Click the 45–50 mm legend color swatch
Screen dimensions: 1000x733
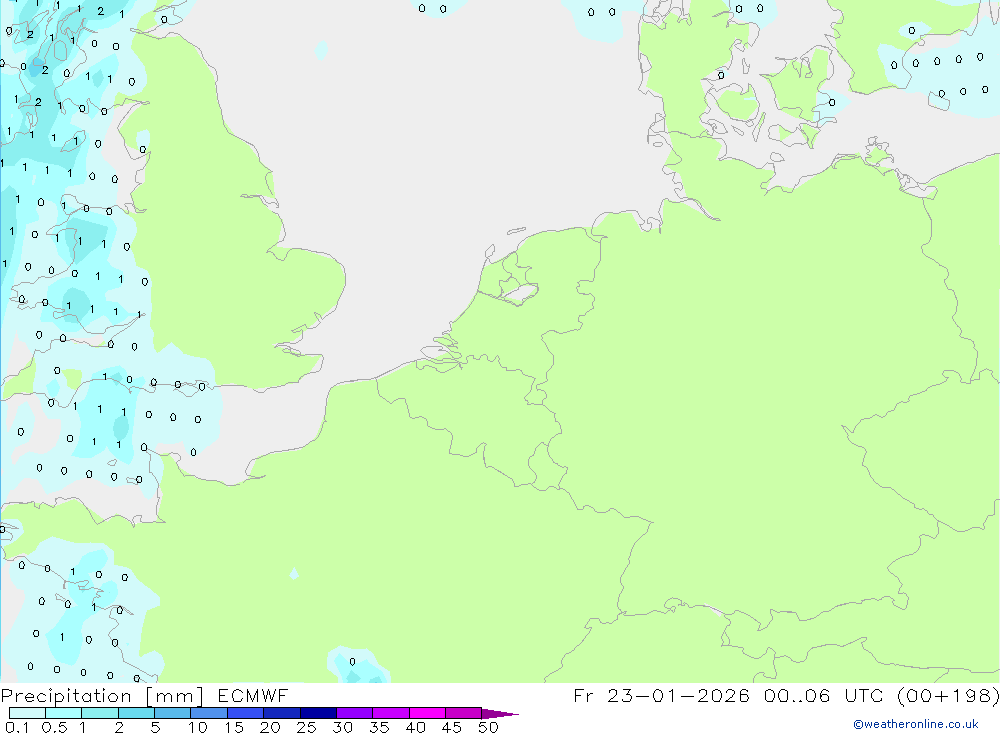464,713
